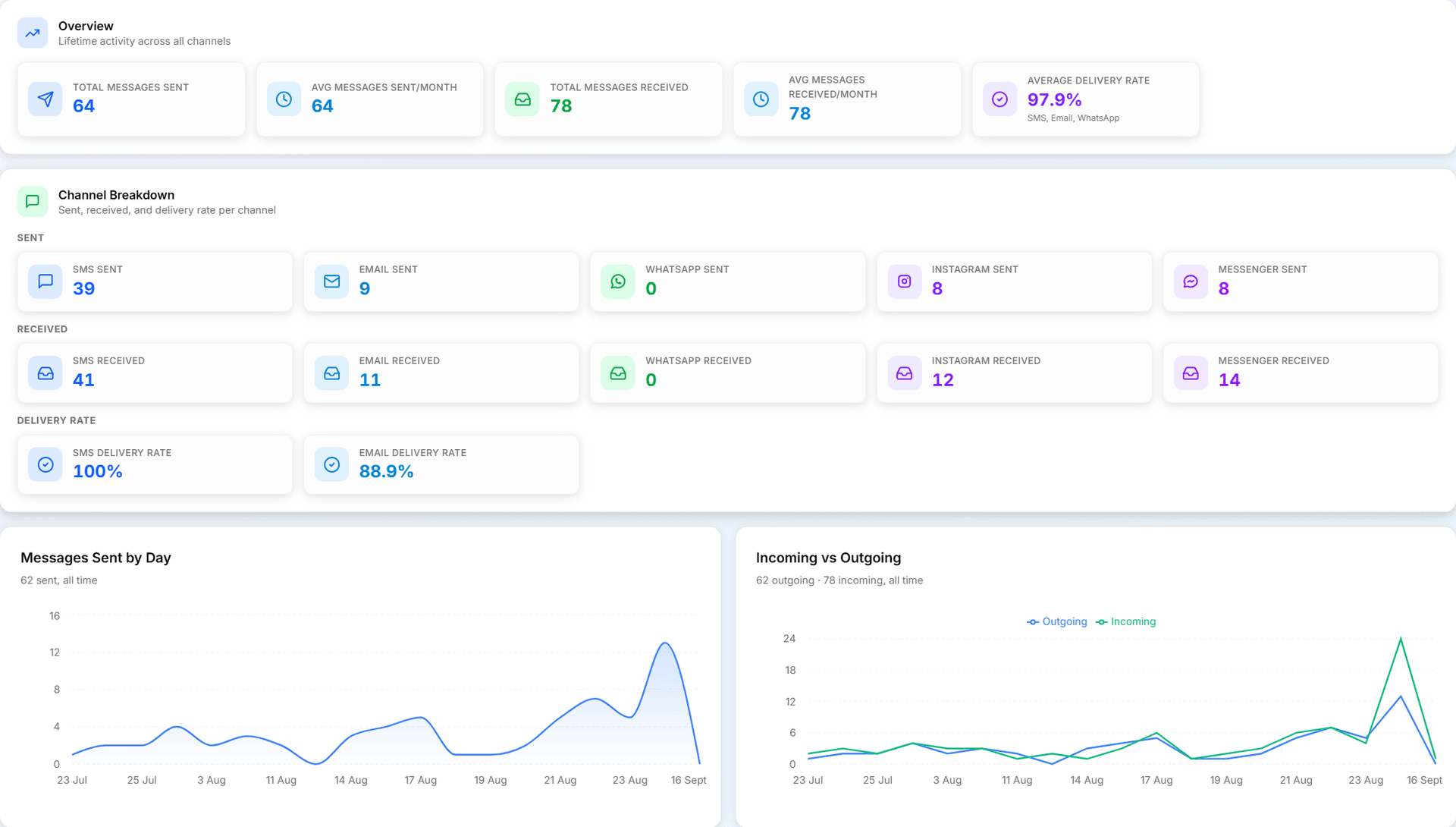Toggle the Outgoing series in chart legend
The image size is (1456, 827).
coord(1057,621)
